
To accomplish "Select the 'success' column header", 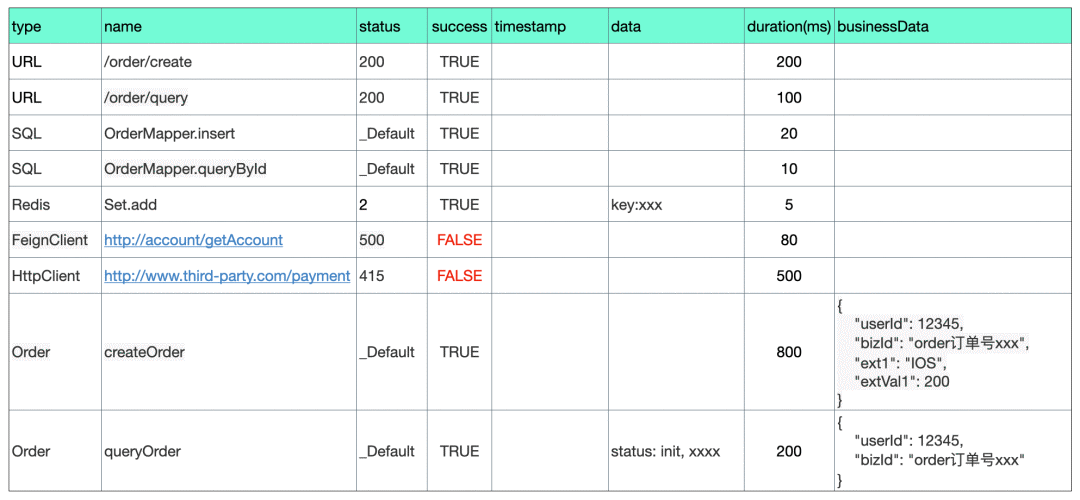I will pos(459,27).
